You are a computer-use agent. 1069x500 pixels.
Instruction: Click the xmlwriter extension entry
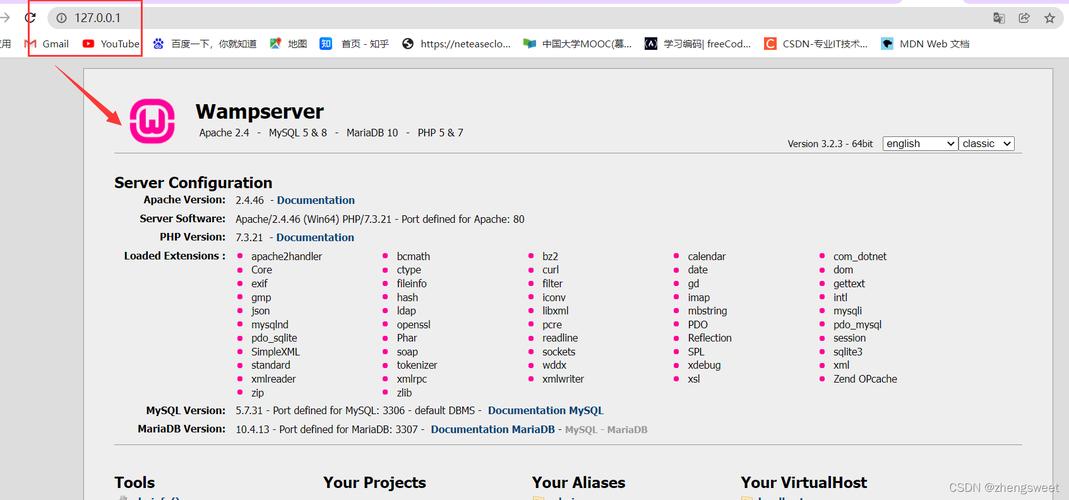(x=563, y=379)
